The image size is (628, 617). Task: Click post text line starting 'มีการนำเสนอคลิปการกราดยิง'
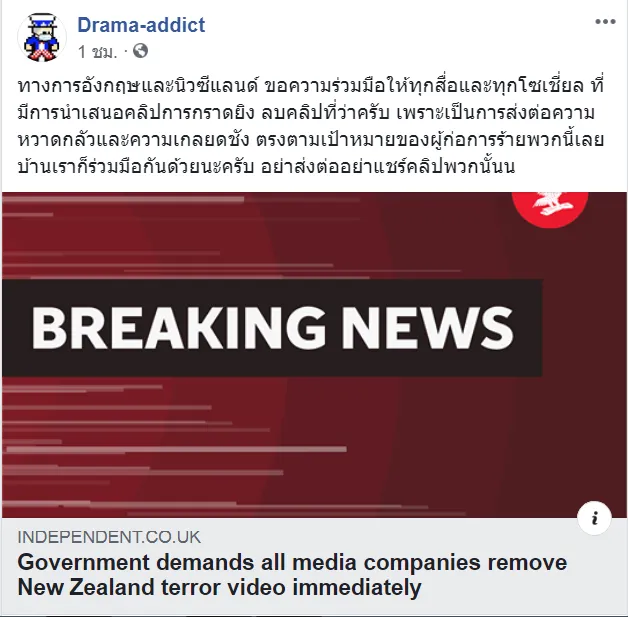pos(306,113)
